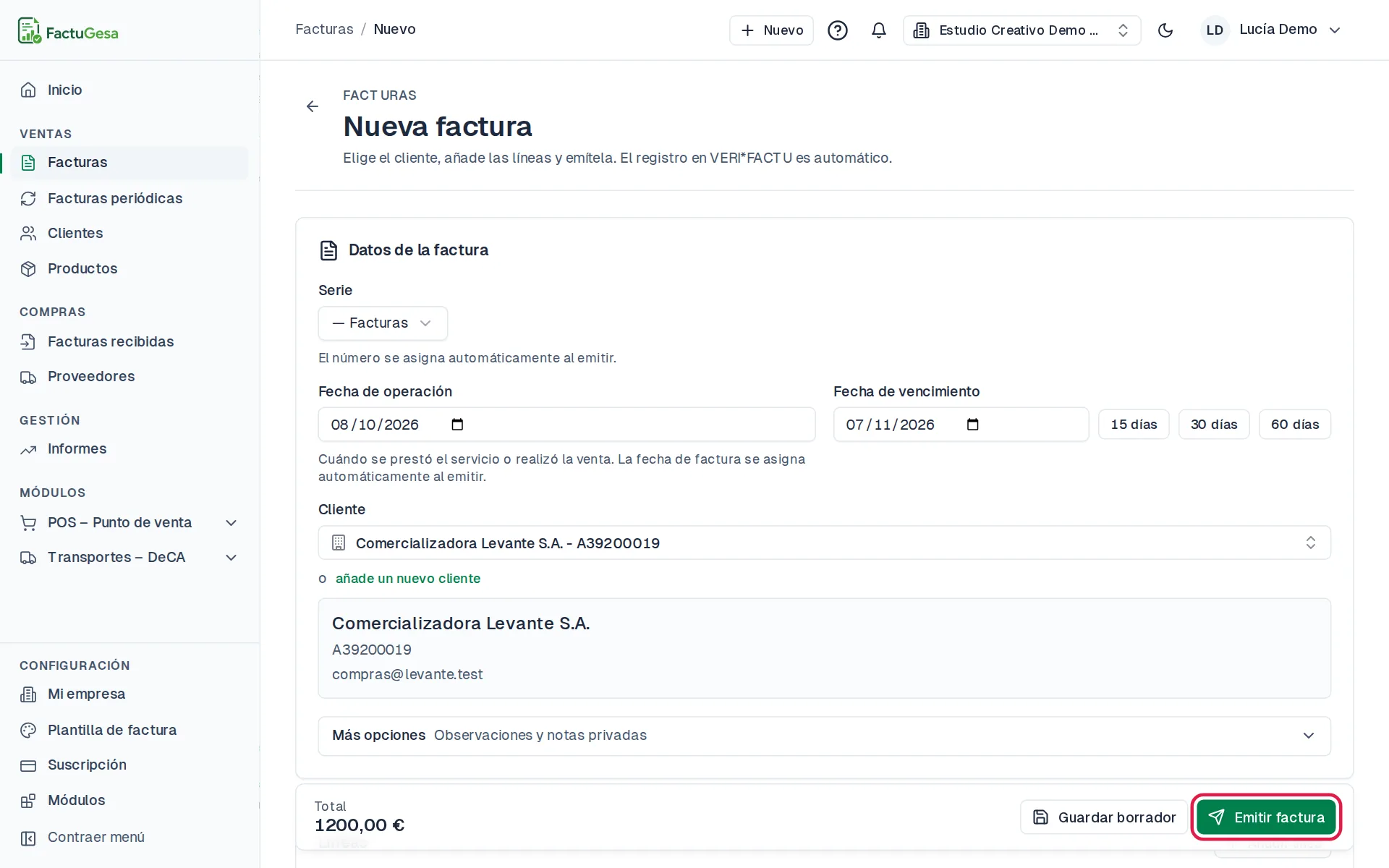Click the Facturas periódicas refresh icon

point(28,198)
